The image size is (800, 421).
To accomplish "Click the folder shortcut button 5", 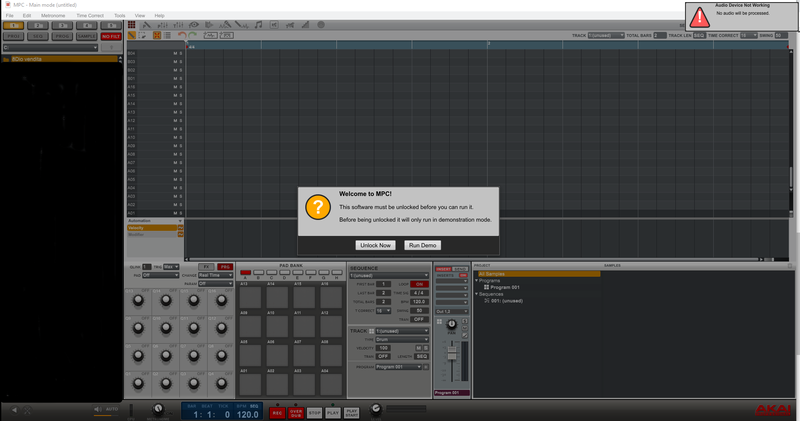I will [x=111, y=26].
